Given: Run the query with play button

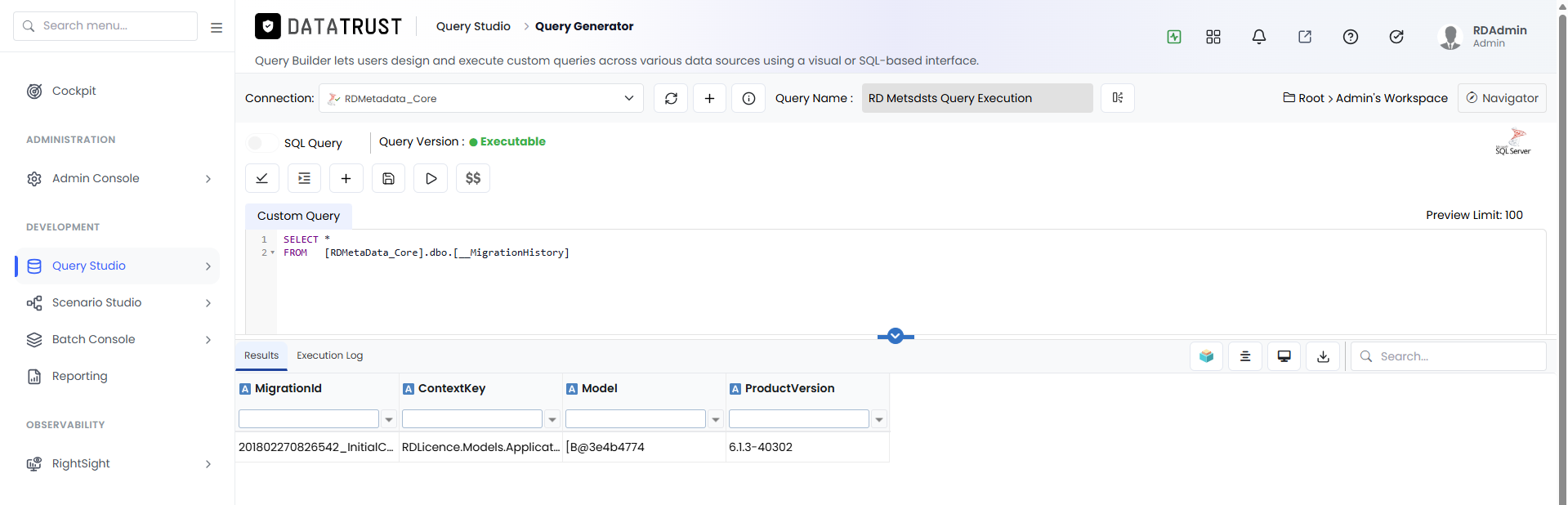Looking at the screenshot, I should 431,178.
